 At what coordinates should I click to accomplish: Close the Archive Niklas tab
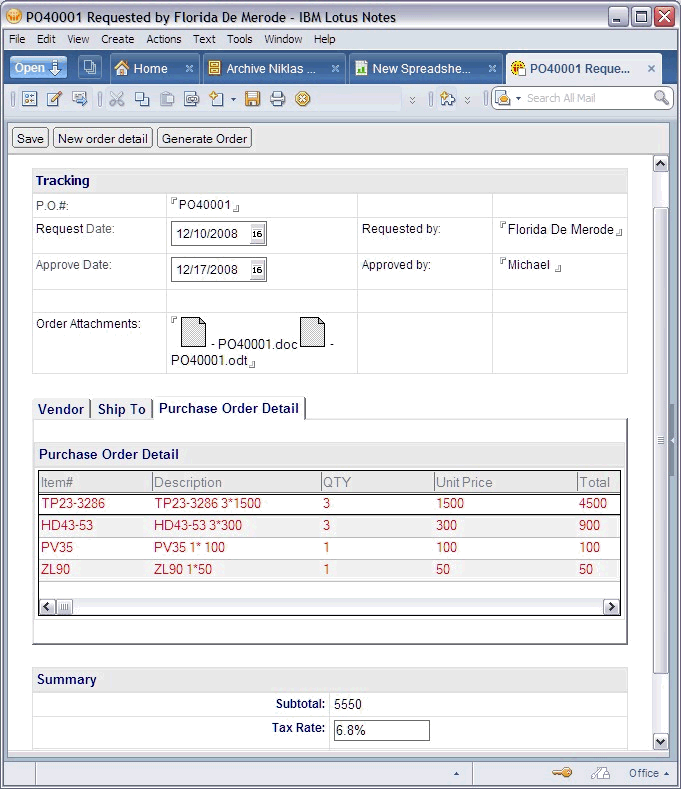[335, 68]
